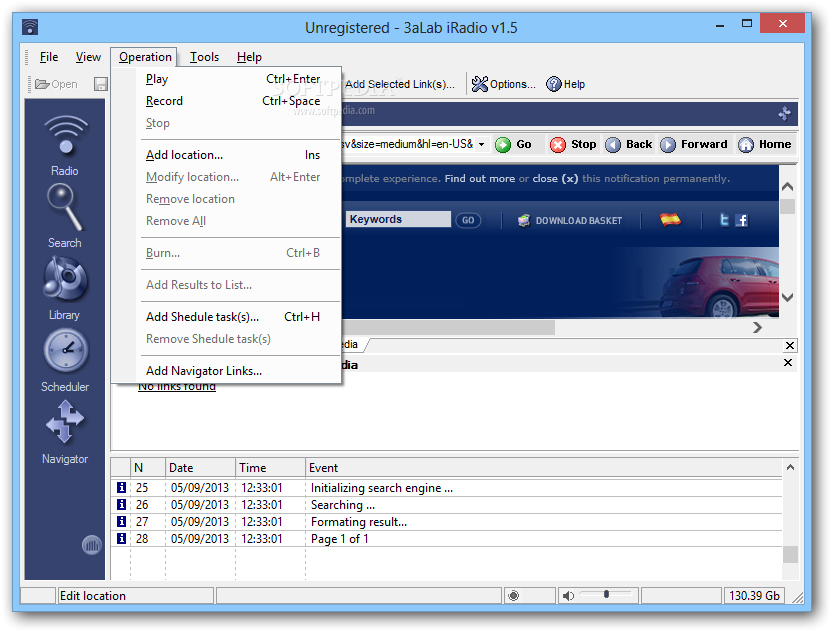The width and height of the screenshot is (832, 632).
Task: Click the Date column header
Action: click(200, 467)
